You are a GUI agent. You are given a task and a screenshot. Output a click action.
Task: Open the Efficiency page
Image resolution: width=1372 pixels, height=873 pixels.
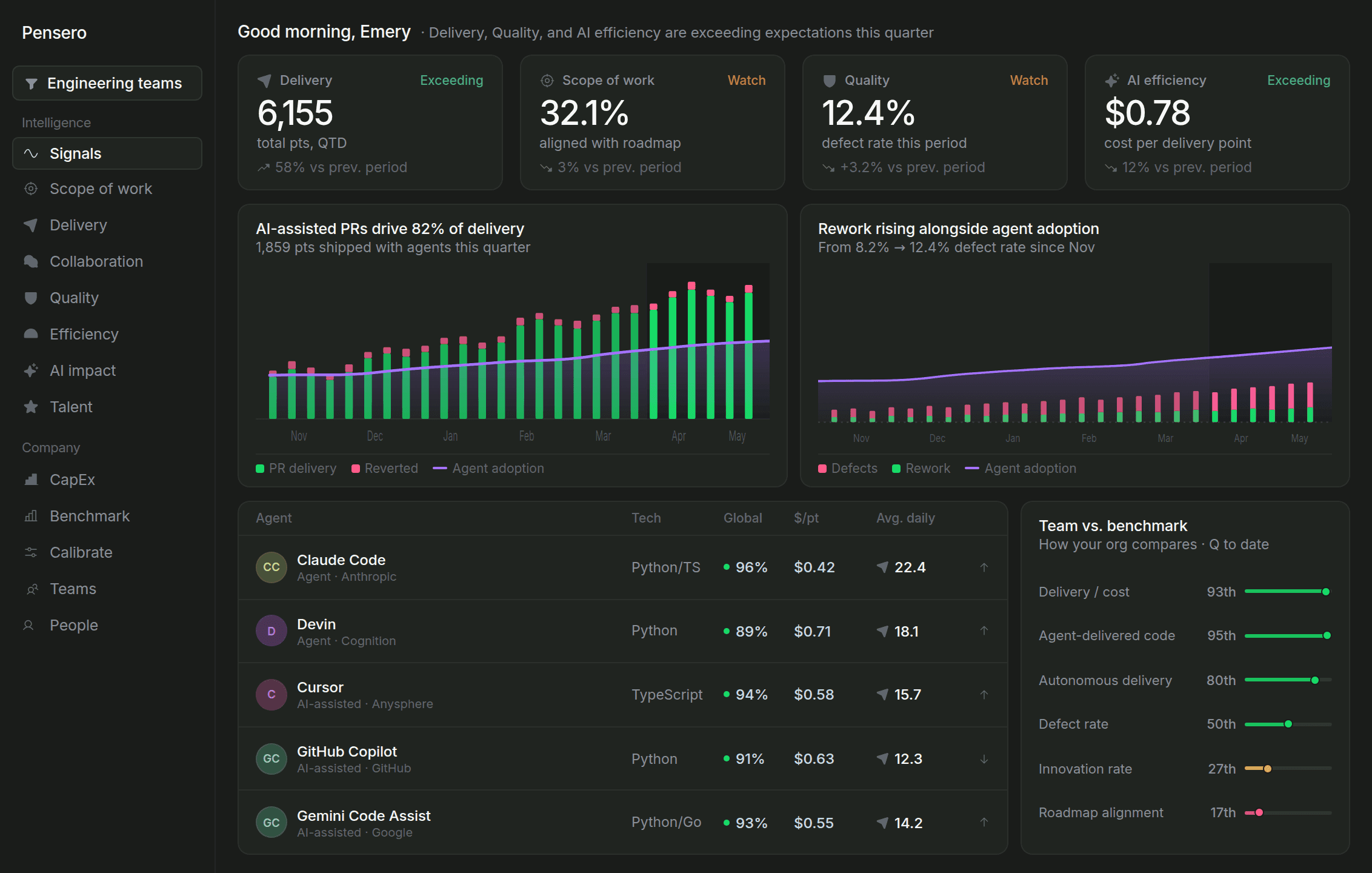point(107,334)
